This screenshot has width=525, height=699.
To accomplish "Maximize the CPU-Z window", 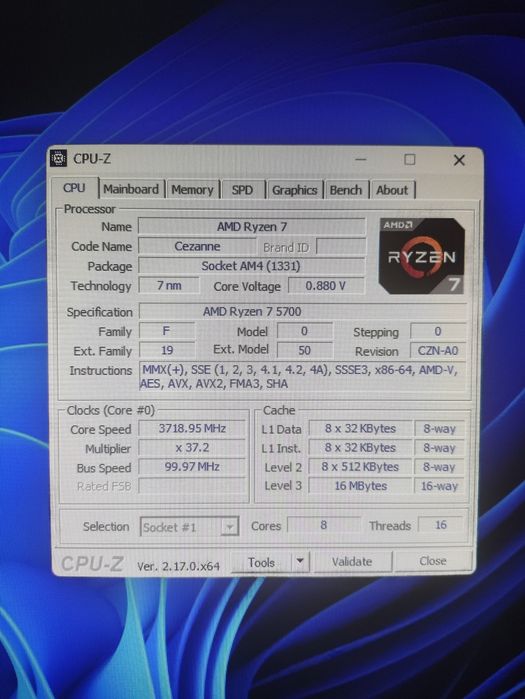I will (410, 159).
